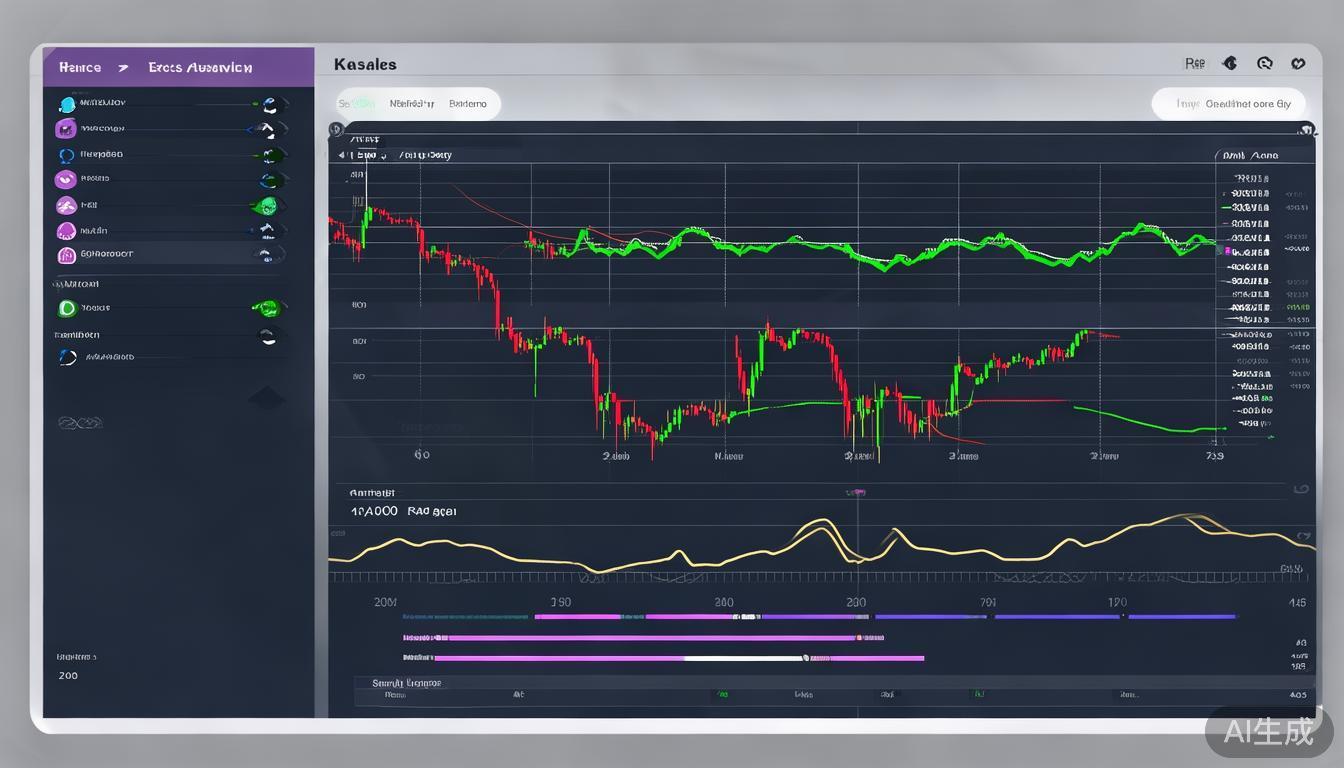
Task: Switch to the Bxderno tab above the chart
Action: coord(468,104)
